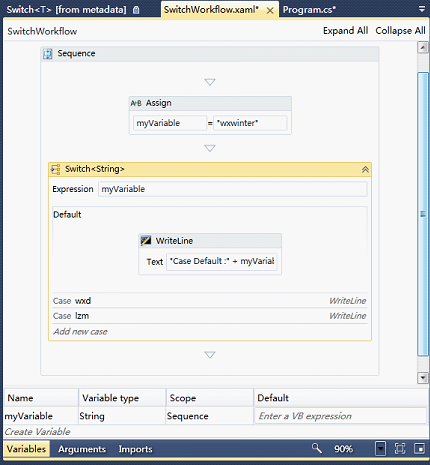Click Collapse All
Screen dimensions: 430x465
pyautogui.click(x=400, y=31)
